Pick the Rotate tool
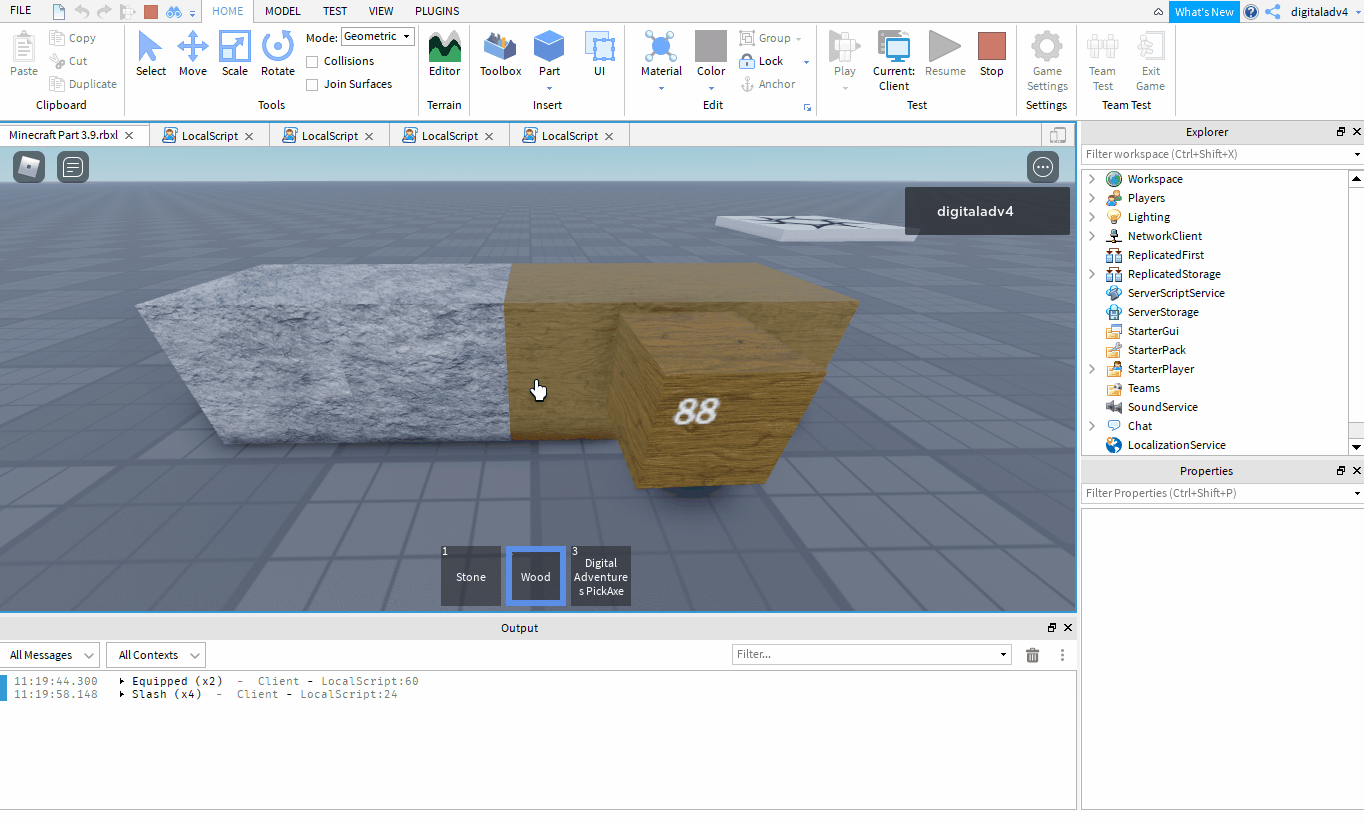The height and width of the screenshot is (825, 1364). click(x=278, y=54)
